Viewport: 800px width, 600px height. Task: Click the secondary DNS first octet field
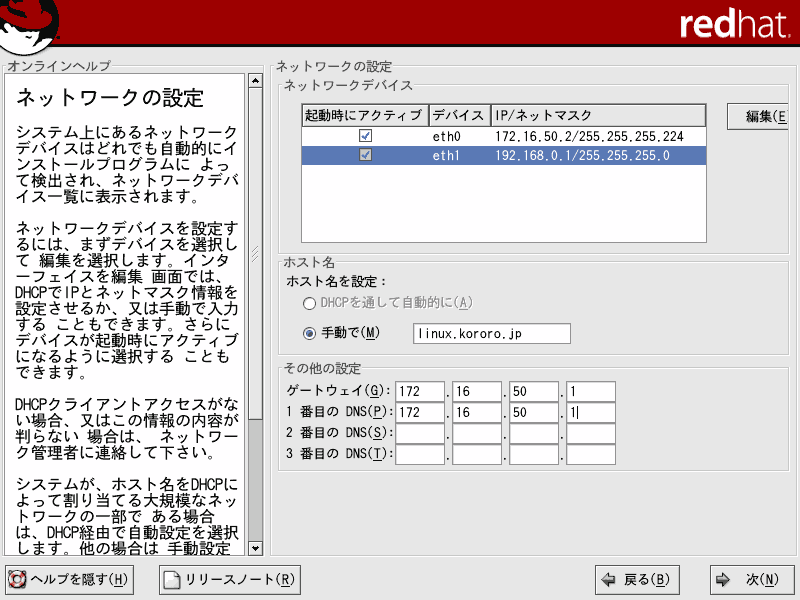coord(420,433)
